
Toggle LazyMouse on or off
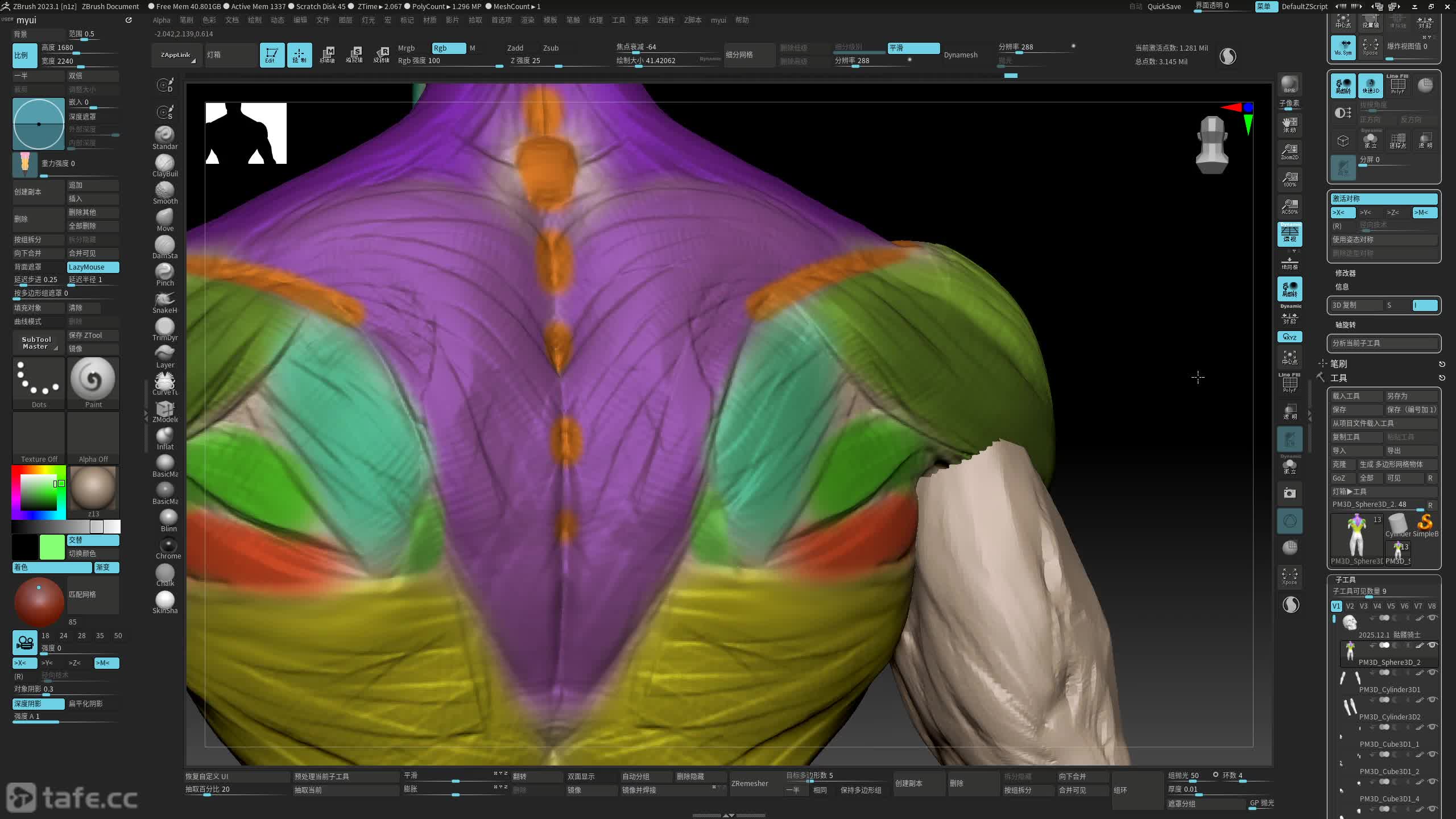click(93, 267)
